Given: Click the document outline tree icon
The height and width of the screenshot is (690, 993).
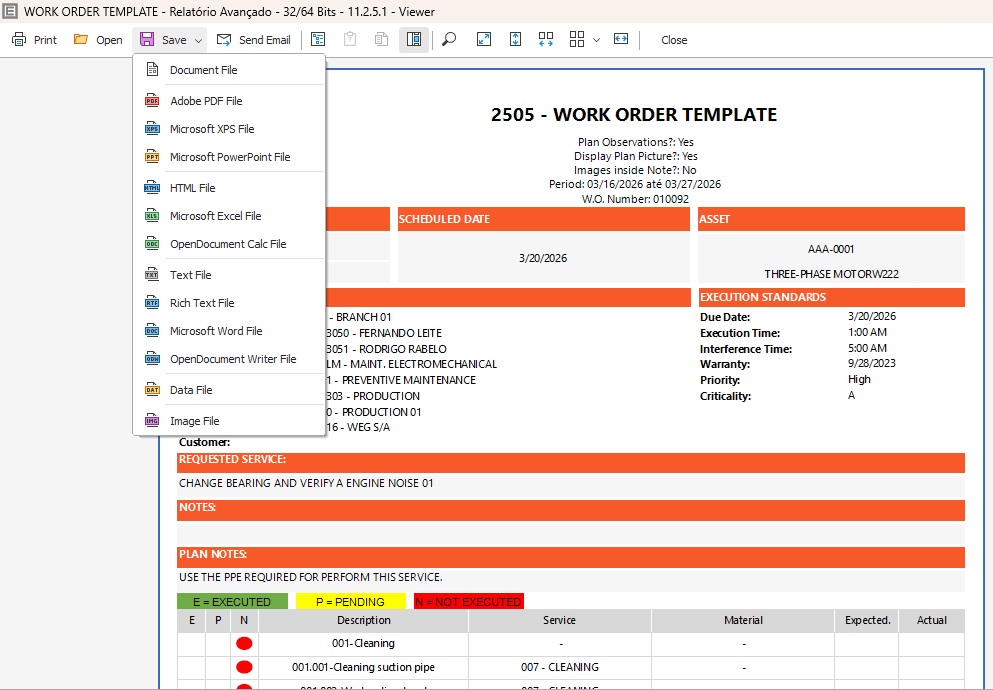Looking at the screenshot, I should pyautogui.click(x=318, y=40).
